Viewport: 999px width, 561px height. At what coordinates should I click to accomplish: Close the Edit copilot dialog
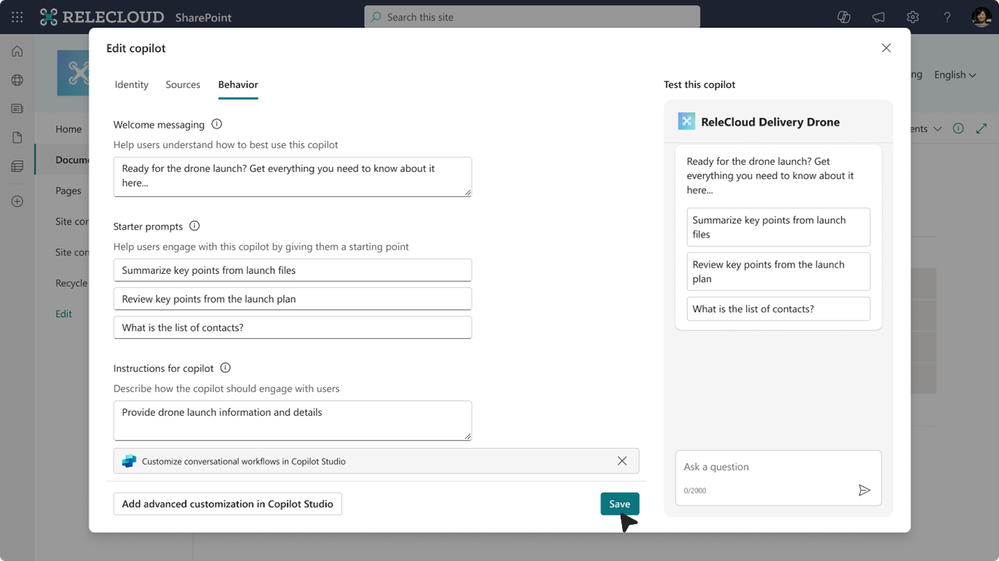pyautogui.click(x=886, y=48)
